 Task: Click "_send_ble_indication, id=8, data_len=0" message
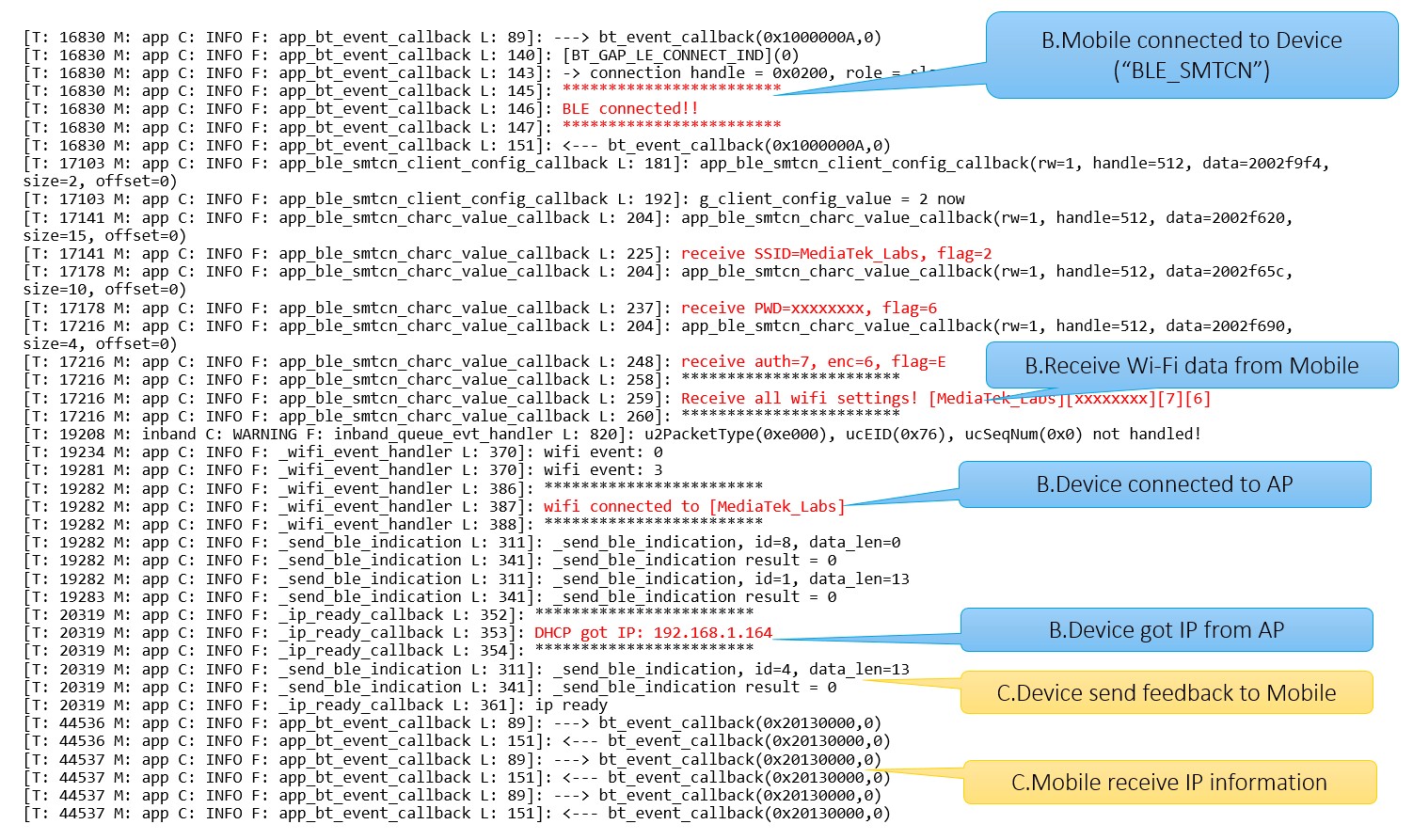click(x=726, y=543)
